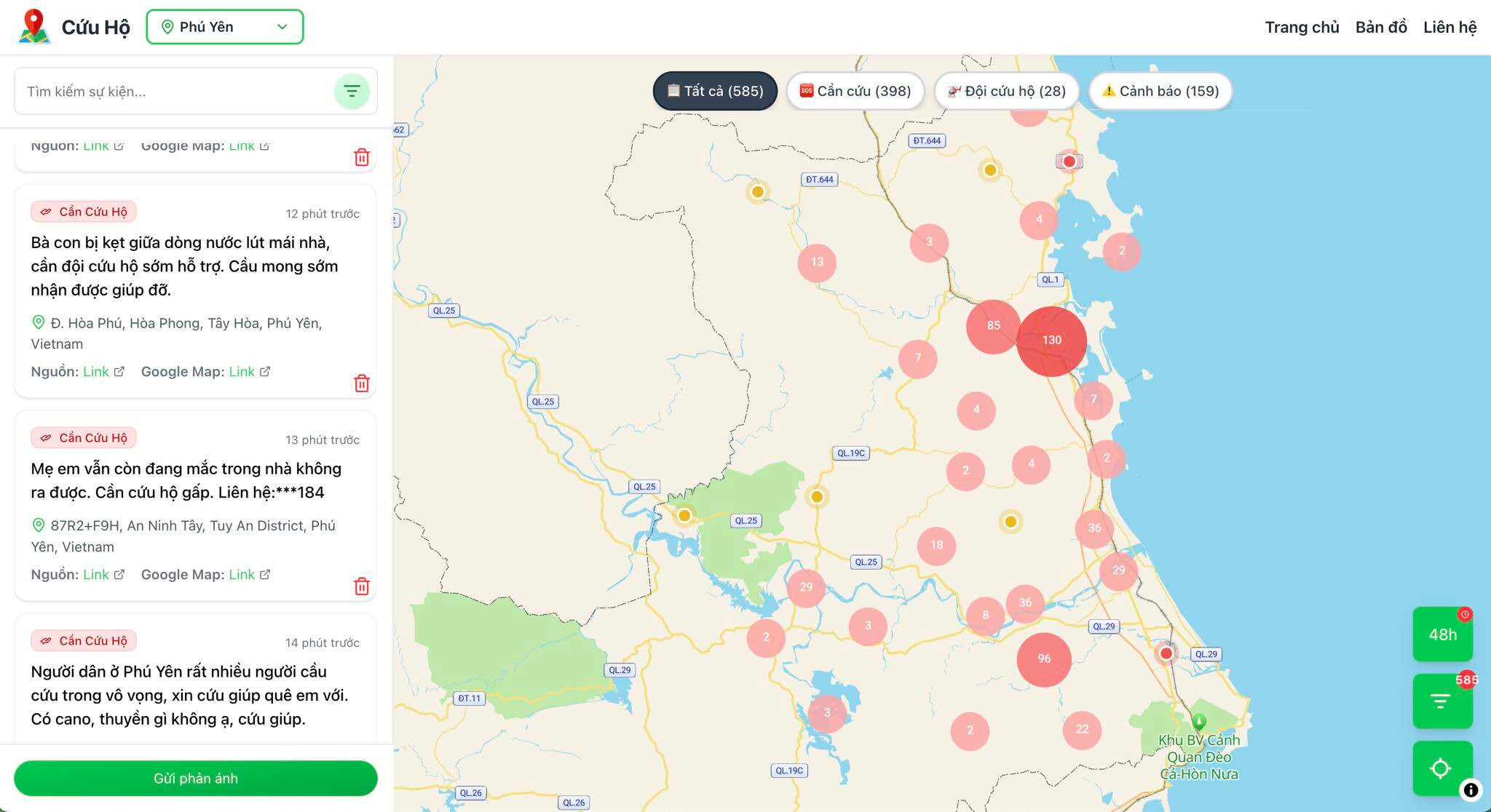Image resolution: width=1491 pixels, height=812 pixels.
Task: Select the Tất cả (585) filter
Action: tap(715, 91)
